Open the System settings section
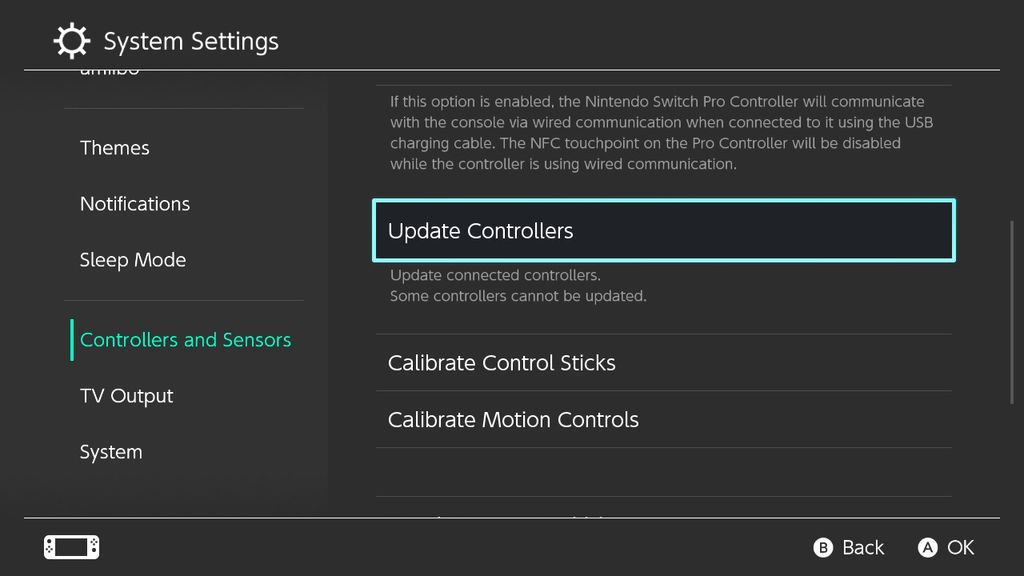 pos(111,451)
